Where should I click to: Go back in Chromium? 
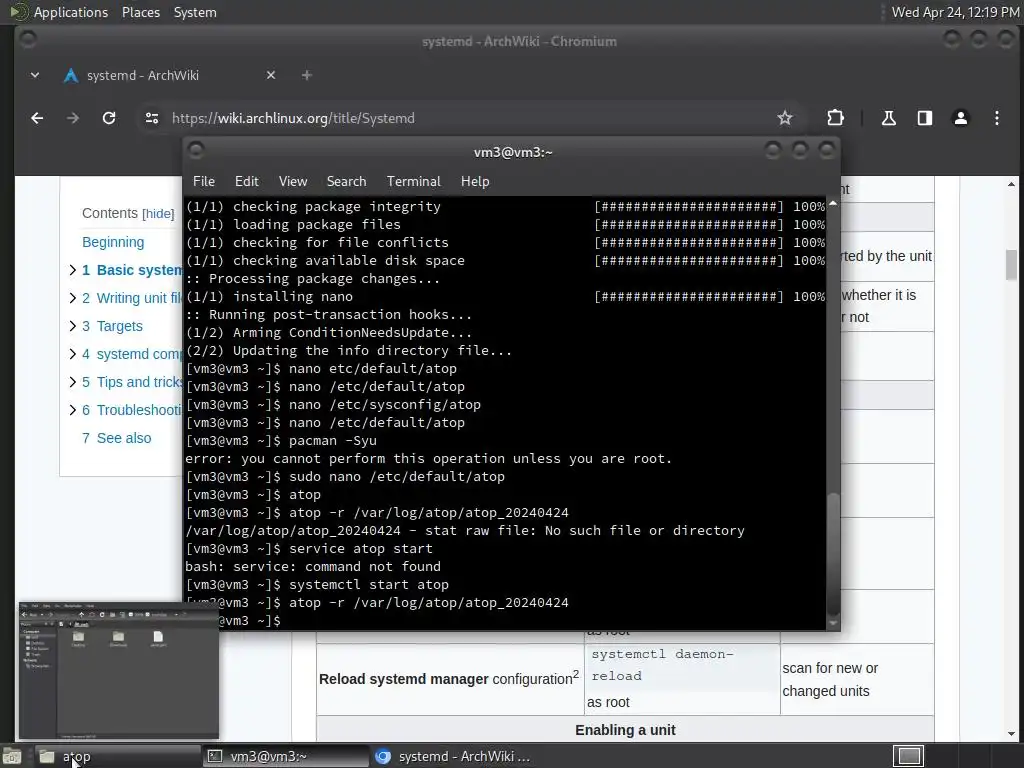[x=37, y=118]
